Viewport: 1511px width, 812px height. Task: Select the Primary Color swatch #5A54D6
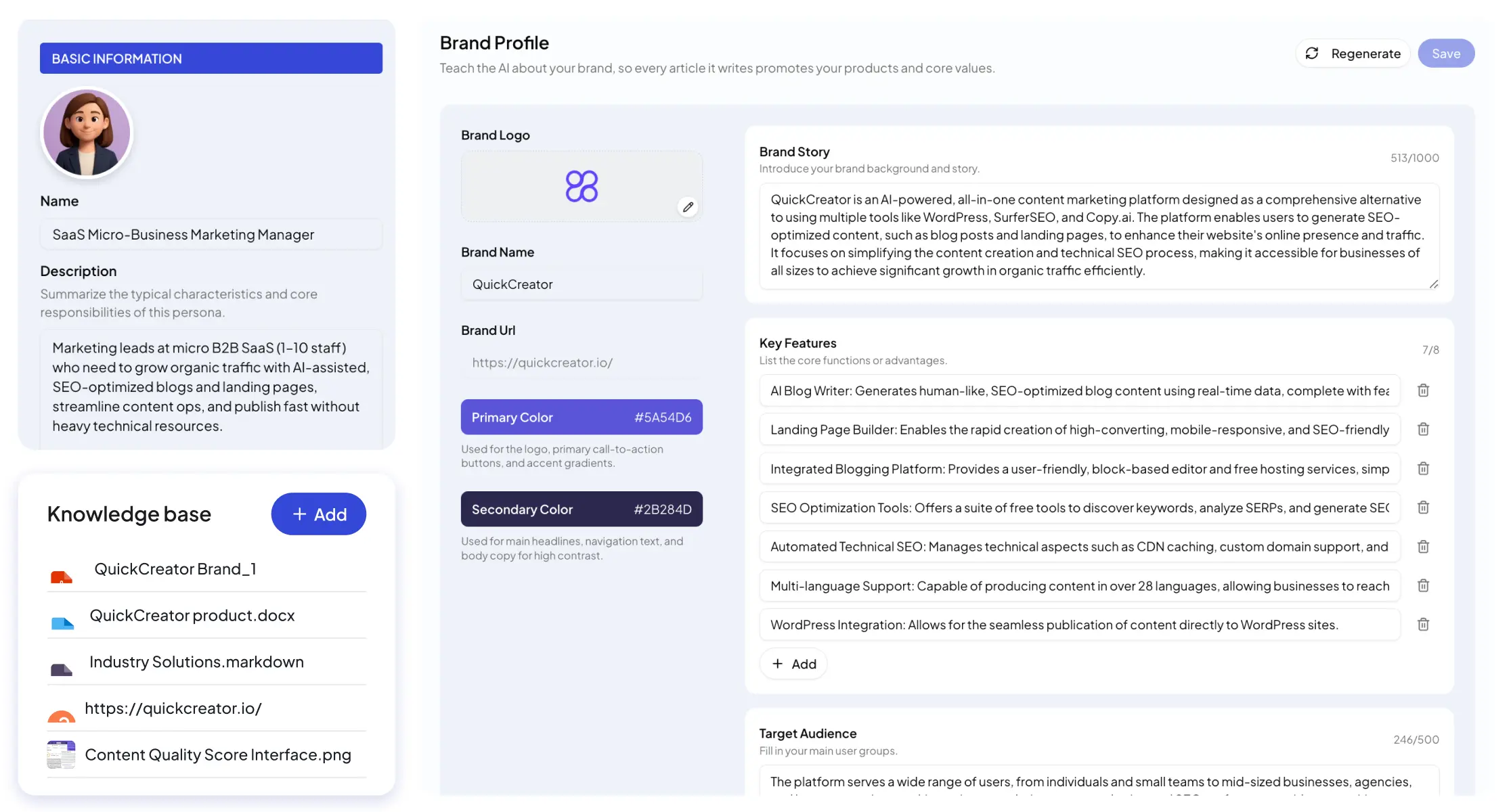(x=581, y=417)
